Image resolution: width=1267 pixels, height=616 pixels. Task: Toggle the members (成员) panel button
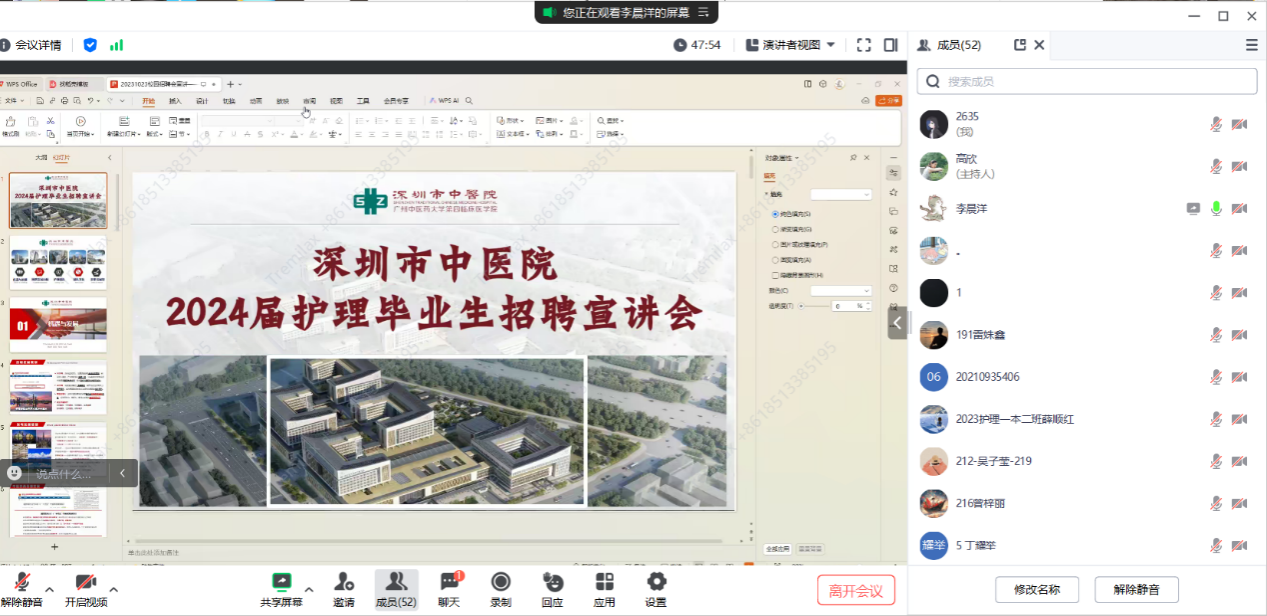tap(396, 588)
